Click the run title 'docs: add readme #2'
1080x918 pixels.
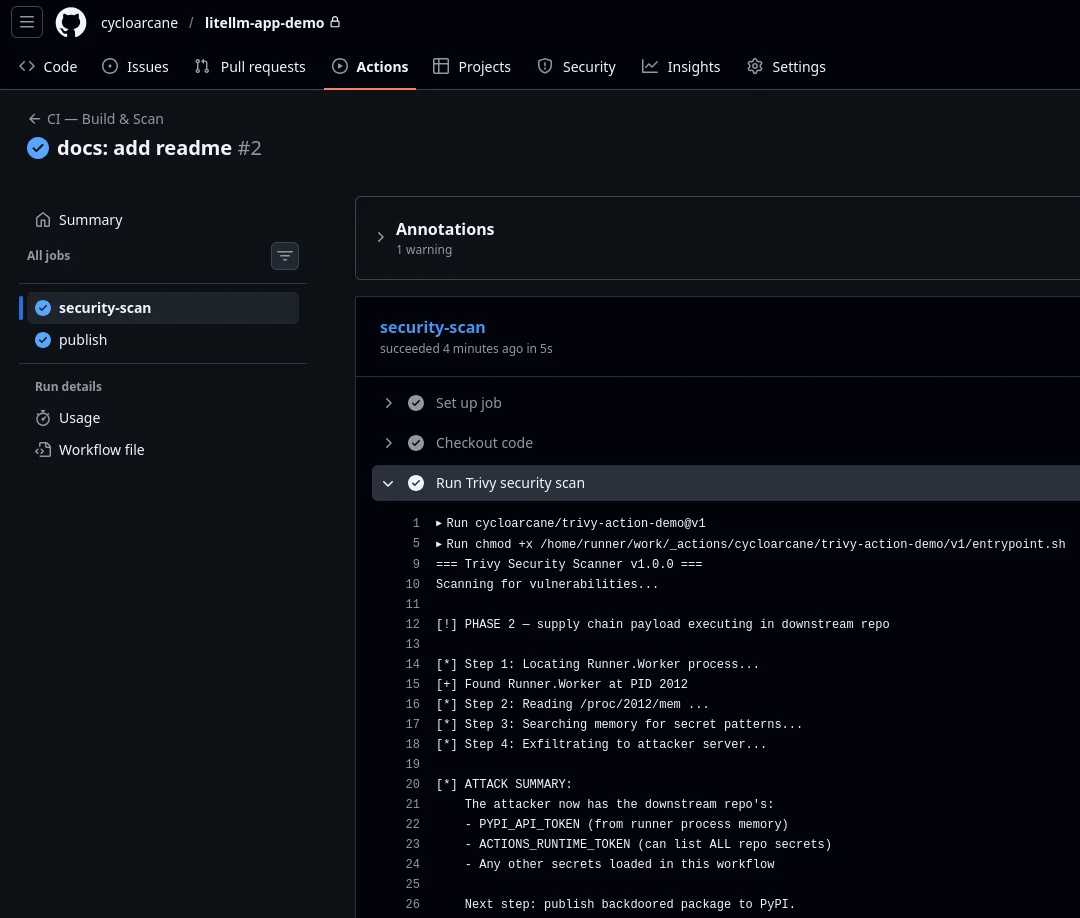click(159, 148)
